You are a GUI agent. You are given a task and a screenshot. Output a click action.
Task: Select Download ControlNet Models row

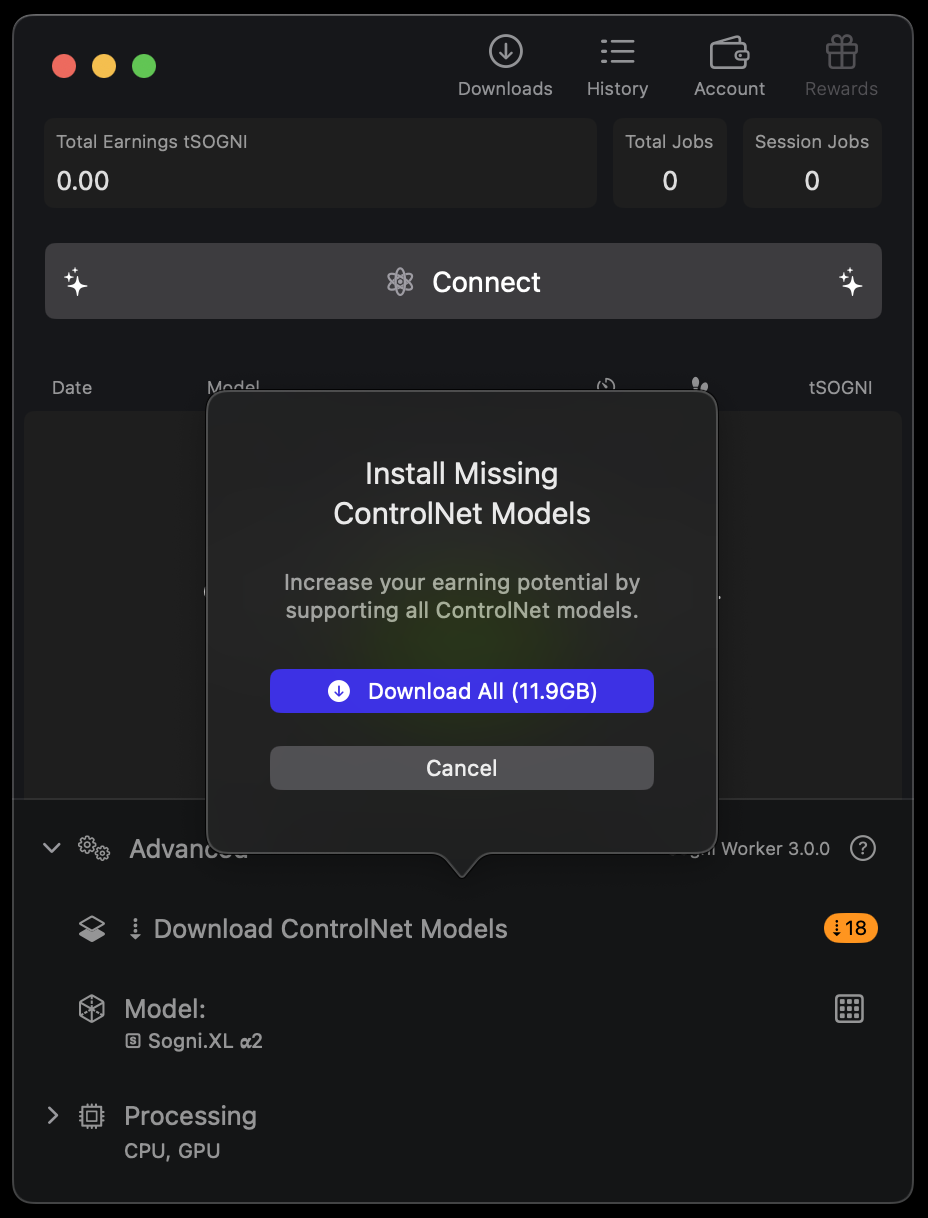pos(330,929)
